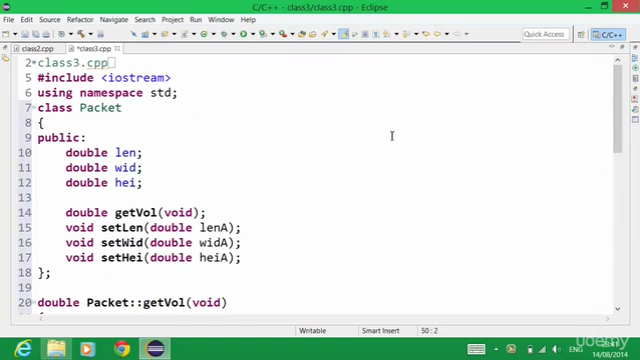Click the Next Annotation icon
The image size is (640, 360).
pyautogui.click(x=386, y=34)
